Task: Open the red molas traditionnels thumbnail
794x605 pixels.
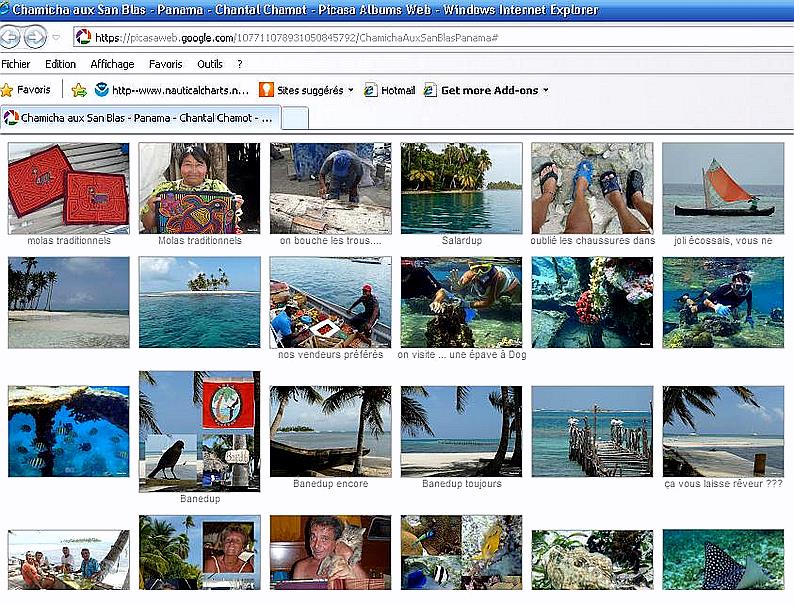Action: 68,188
